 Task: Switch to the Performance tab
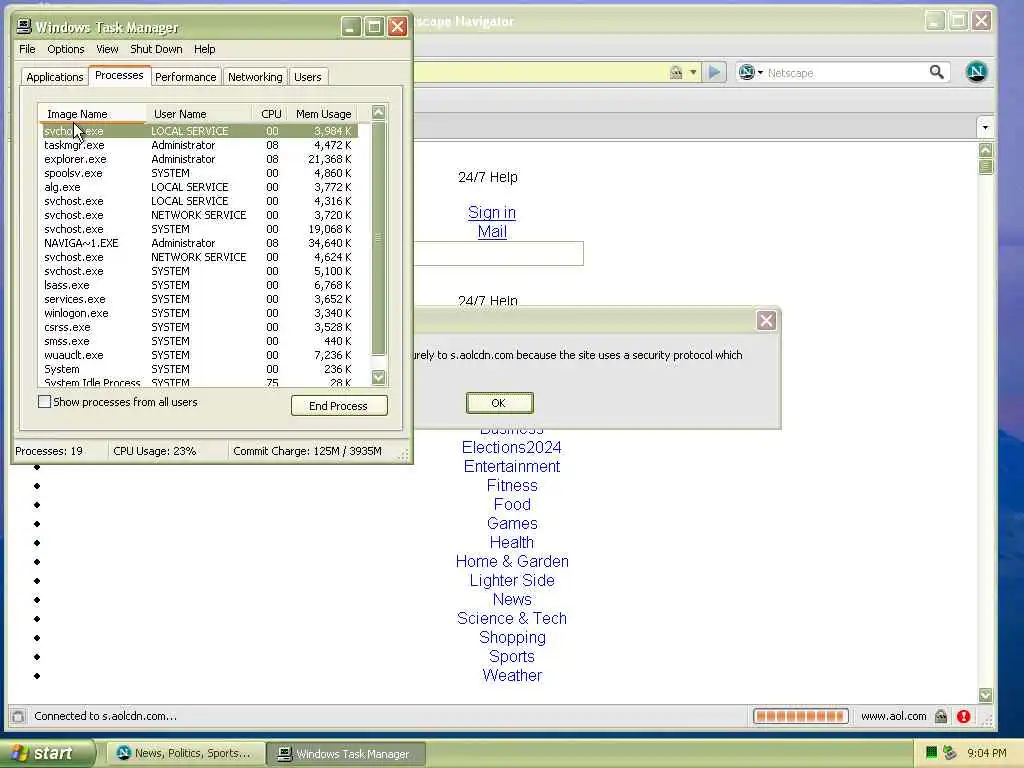[x=185, y=77]
